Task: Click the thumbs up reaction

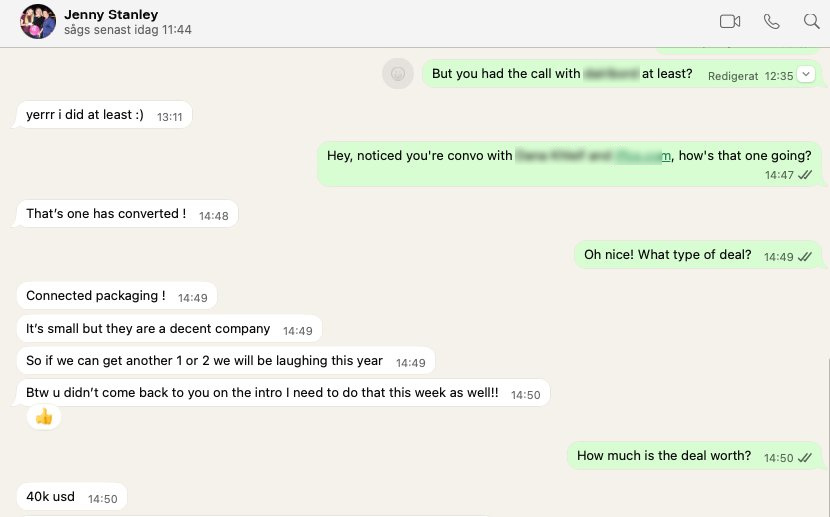Action: click(44, 417)
